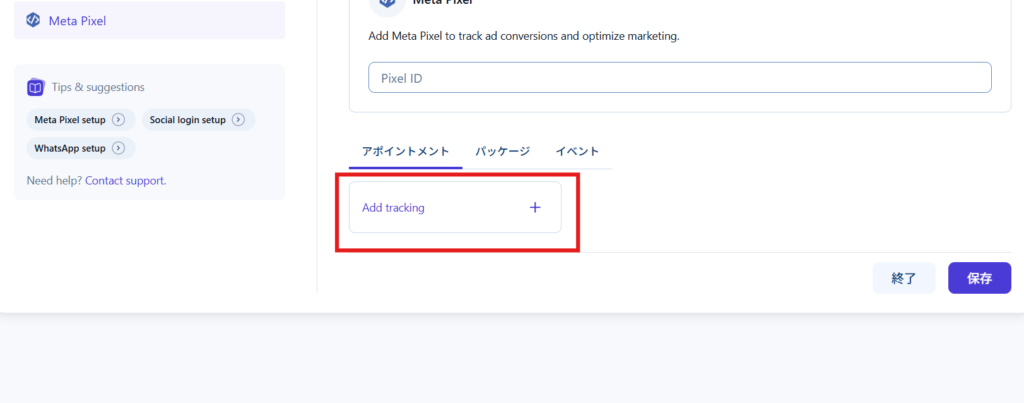Click the Meta Pixel logo above the description
The height and width of the screenshot is (403, 1024).
[x=385, y=4]
